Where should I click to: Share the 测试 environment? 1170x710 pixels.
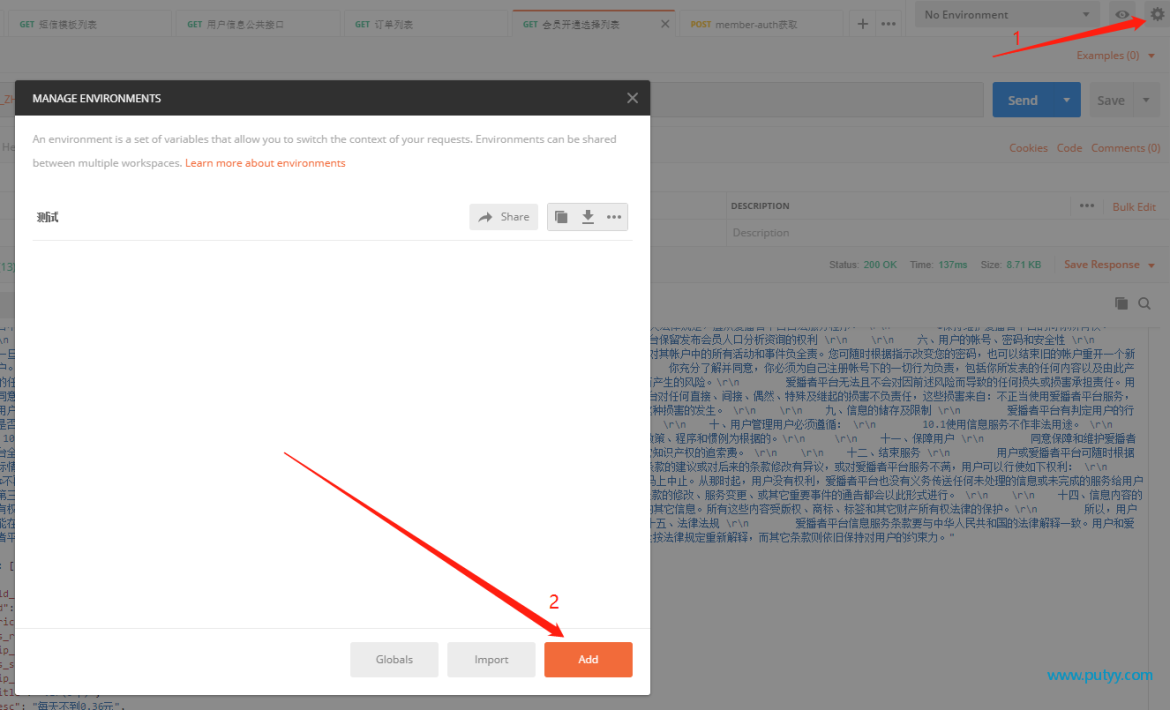[x=504, y=217]
